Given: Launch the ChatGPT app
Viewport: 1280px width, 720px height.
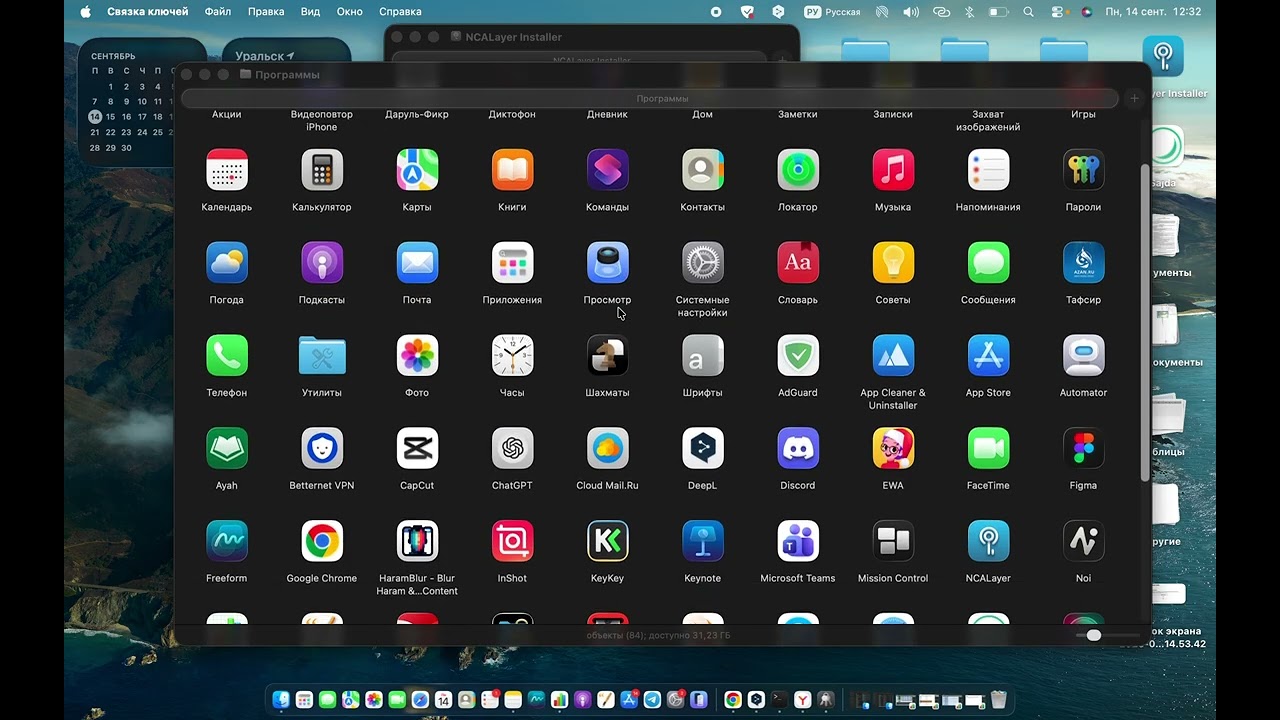Looking at the screenshot, I should [512, 449].
